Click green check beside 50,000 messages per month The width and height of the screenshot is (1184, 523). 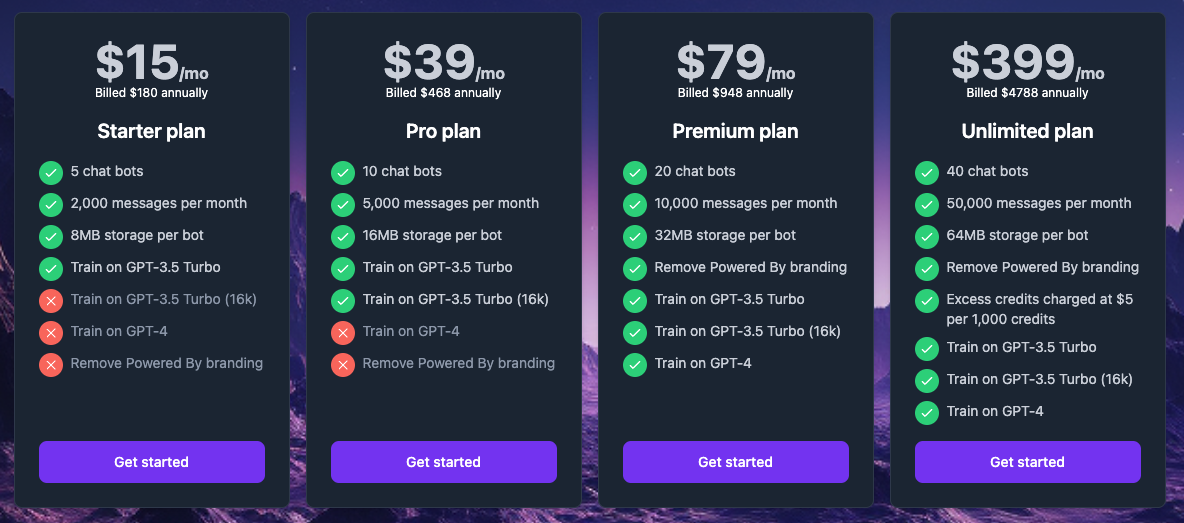927,204
